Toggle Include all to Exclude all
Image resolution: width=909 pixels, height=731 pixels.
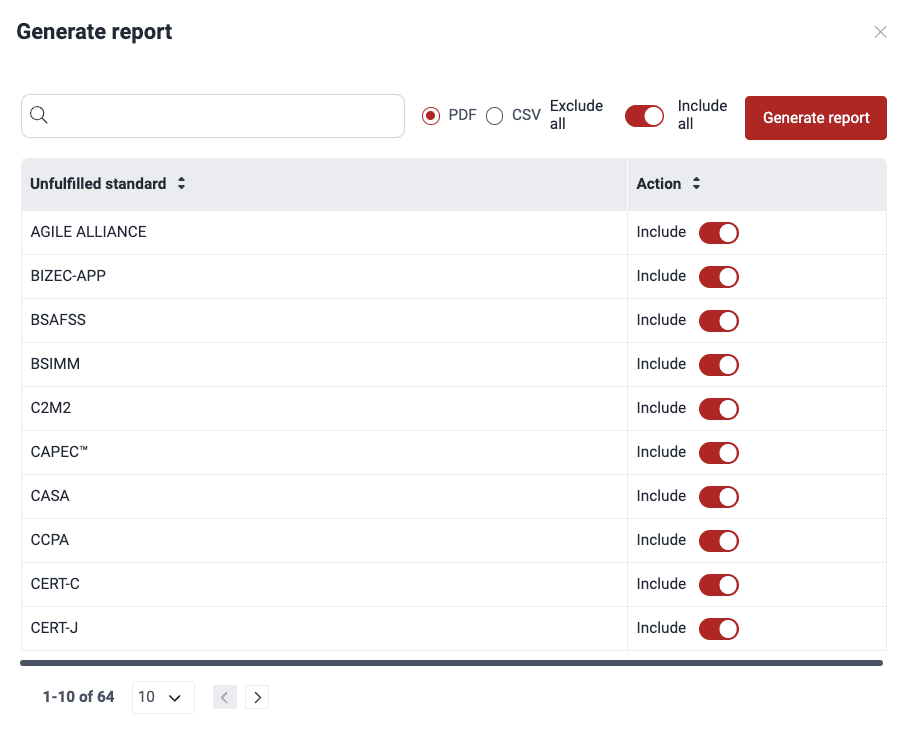pos(644,116)
